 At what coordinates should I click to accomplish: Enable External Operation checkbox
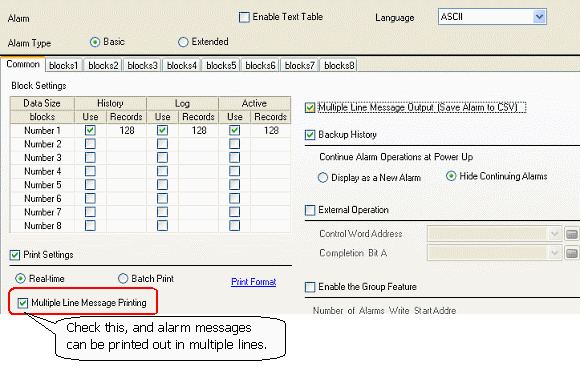click(x=310, y=210)
